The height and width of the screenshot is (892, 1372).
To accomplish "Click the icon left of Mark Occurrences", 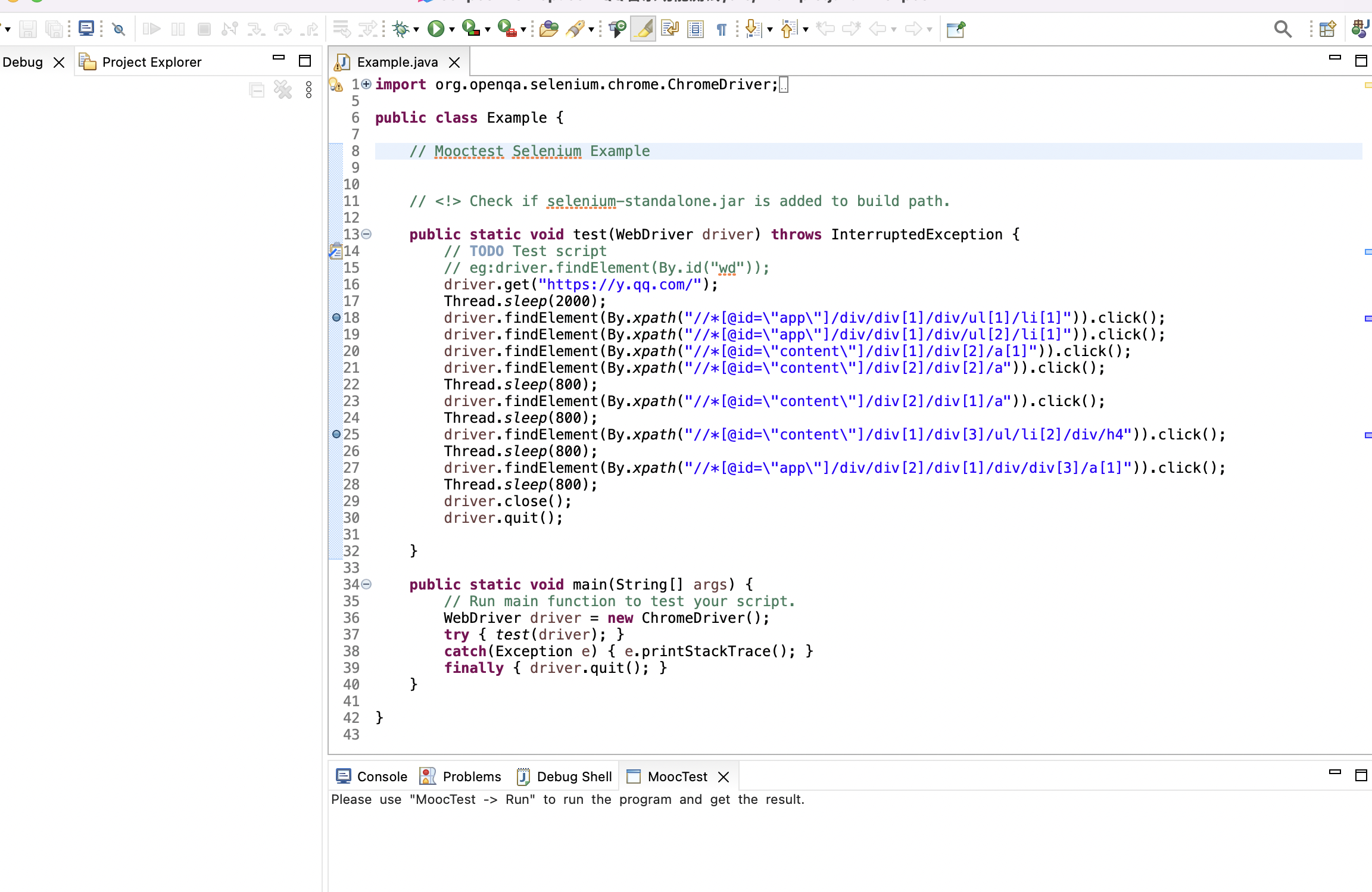I will tap(618, 29).
